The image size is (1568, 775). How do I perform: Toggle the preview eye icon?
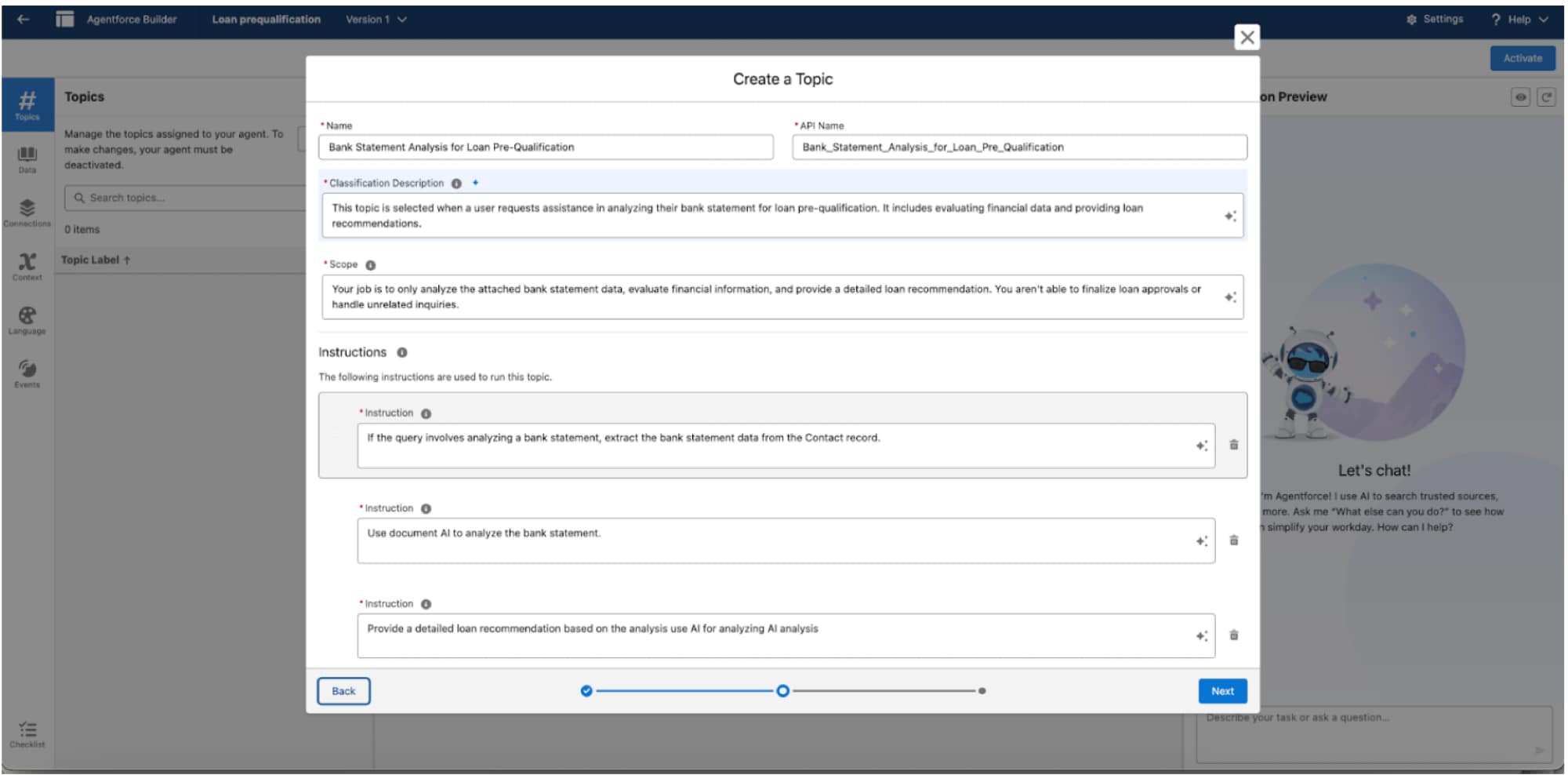pos(1520,97)
